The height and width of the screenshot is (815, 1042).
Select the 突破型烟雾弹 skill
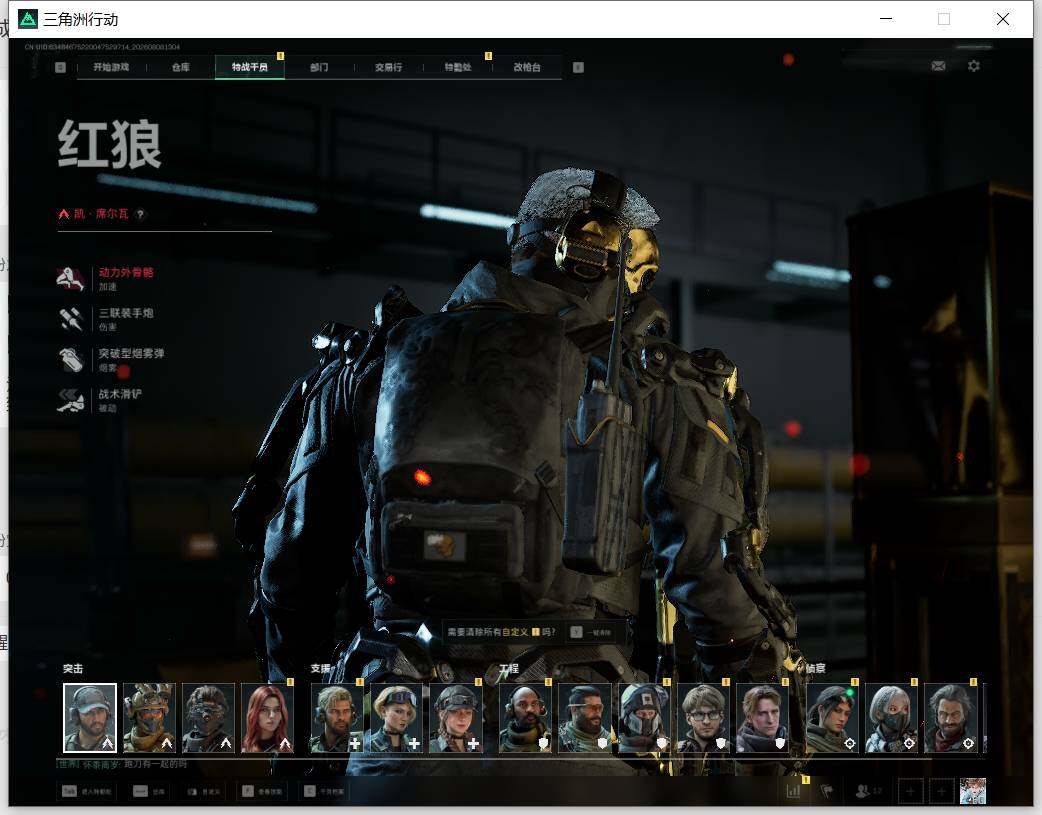click(111, 360)
